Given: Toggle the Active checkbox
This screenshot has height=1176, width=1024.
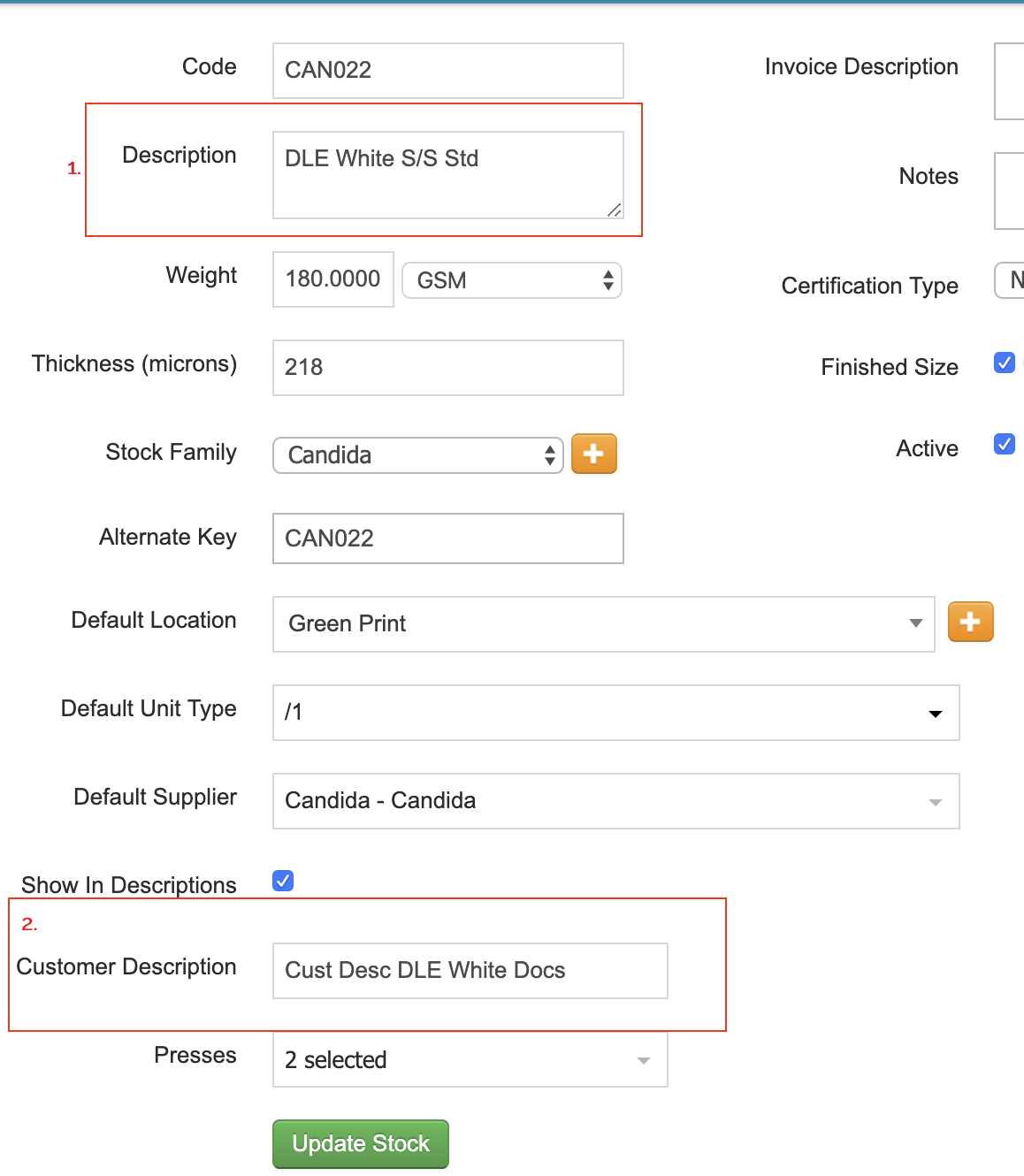Looking at the screenshot, I should pos(1005,444).
